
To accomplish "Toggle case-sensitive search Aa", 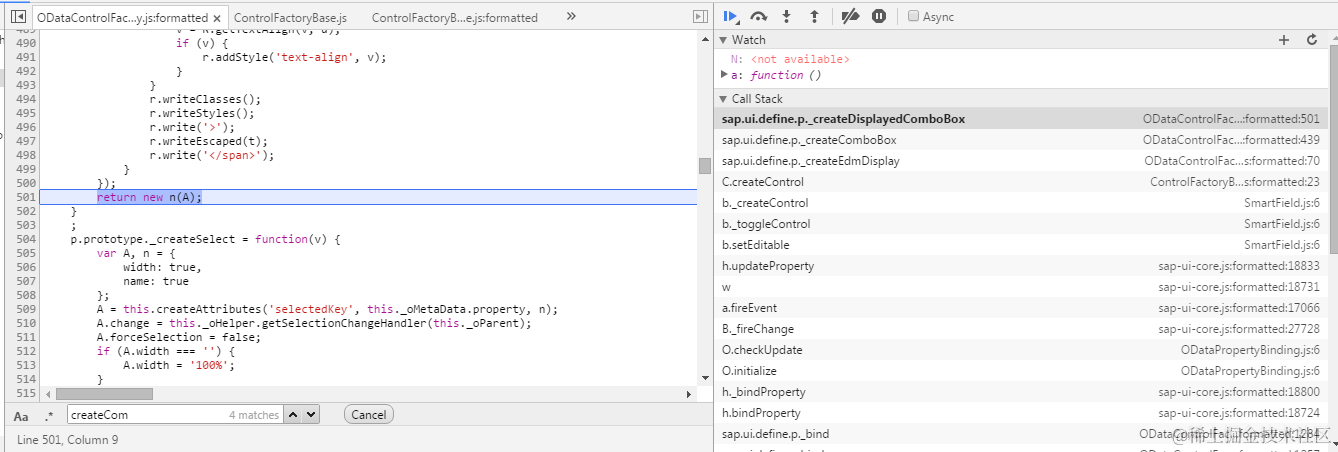I will 22,415.
